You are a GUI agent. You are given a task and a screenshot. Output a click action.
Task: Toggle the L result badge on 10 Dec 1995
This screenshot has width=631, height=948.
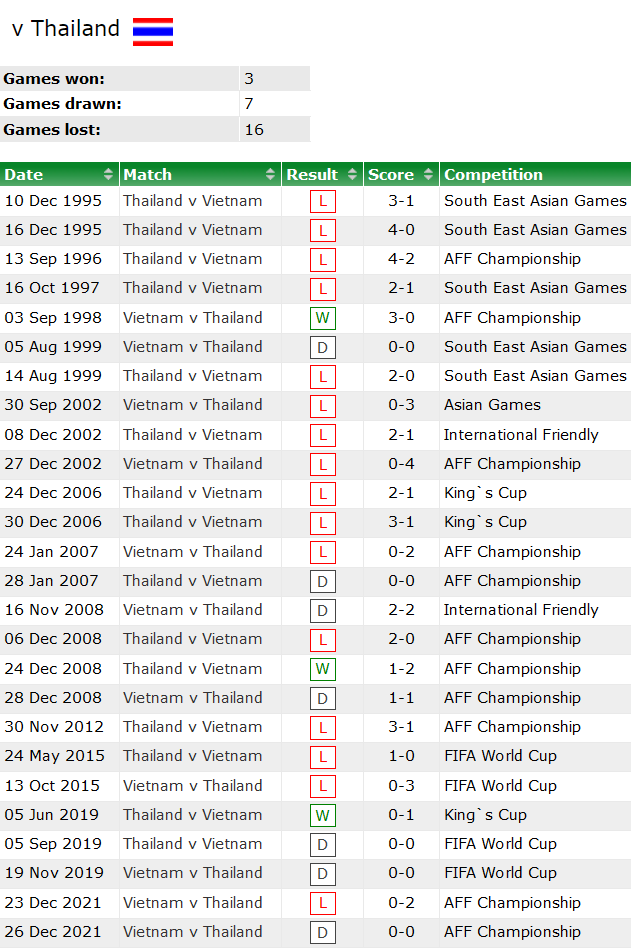click(322, 201)
